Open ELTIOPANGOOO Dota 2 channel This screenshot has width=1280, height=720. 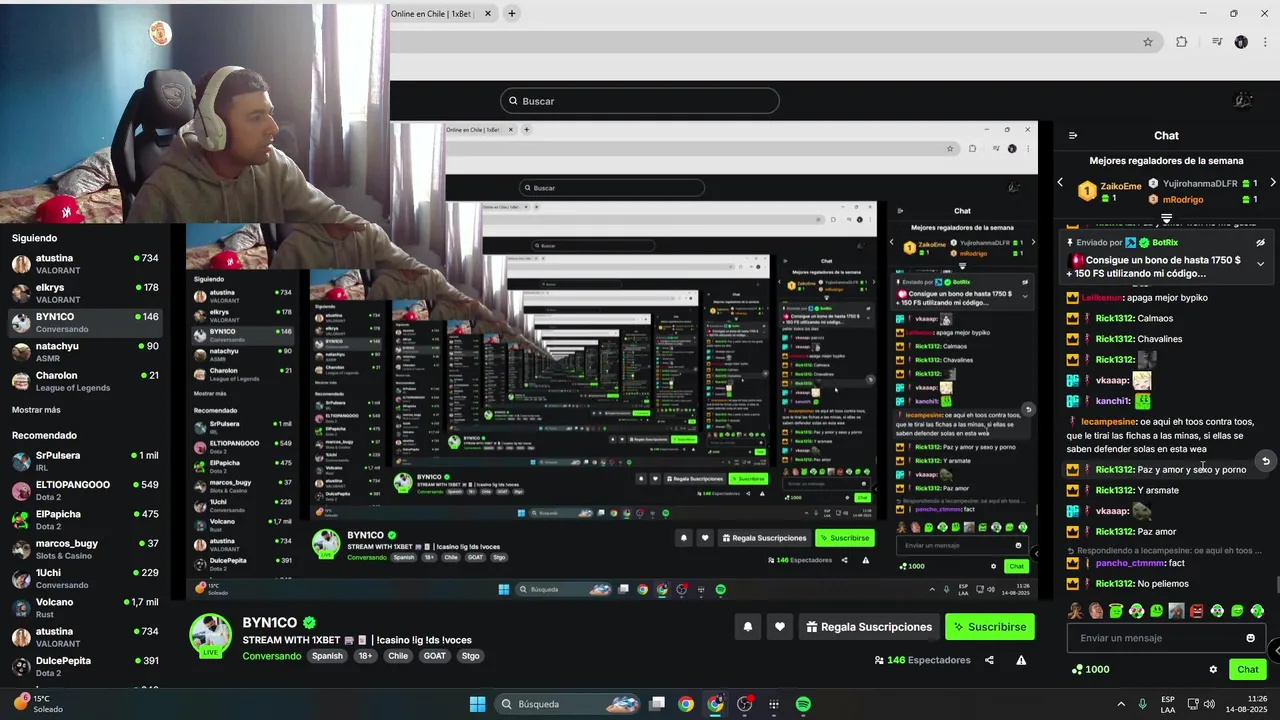coord(85,490)
